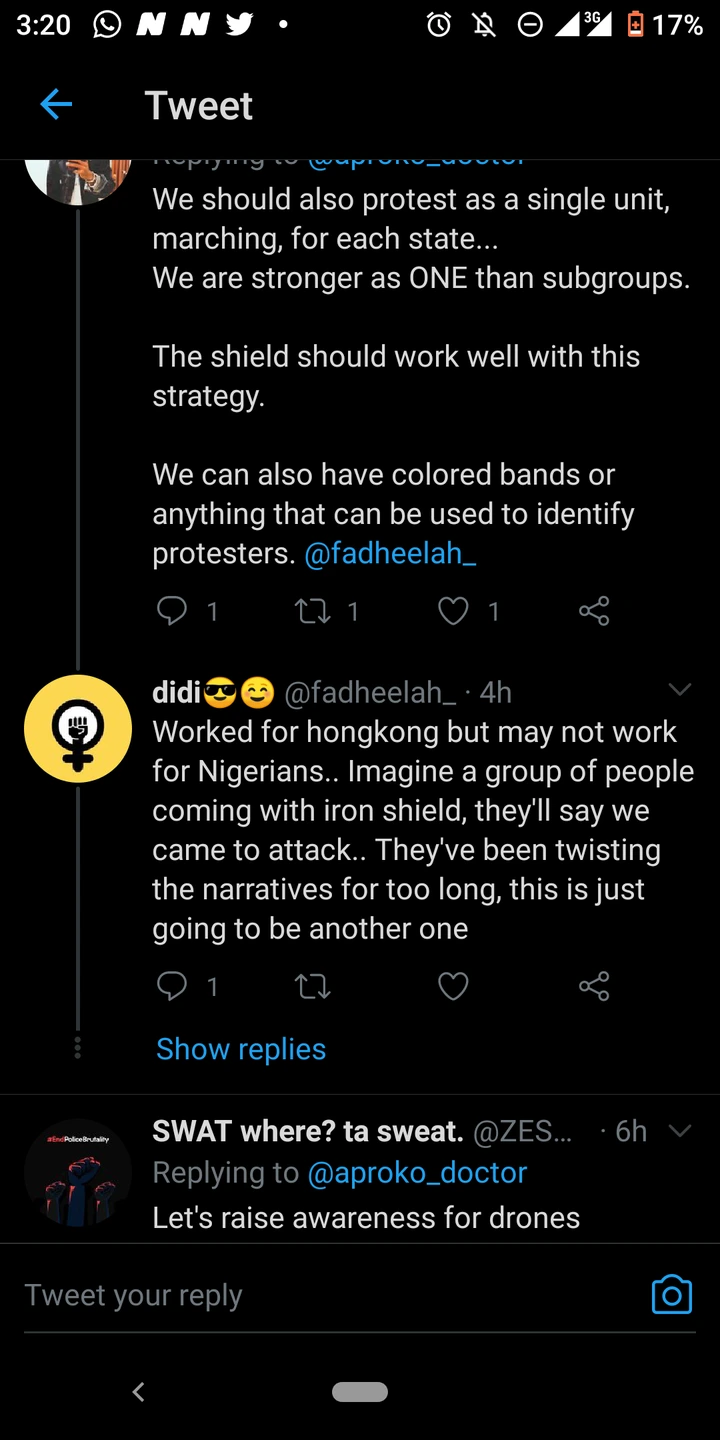Viewport: 720px width, 1440px height.
Task: Tap the home pill navigation handle
Action: tap(360, 1391)
